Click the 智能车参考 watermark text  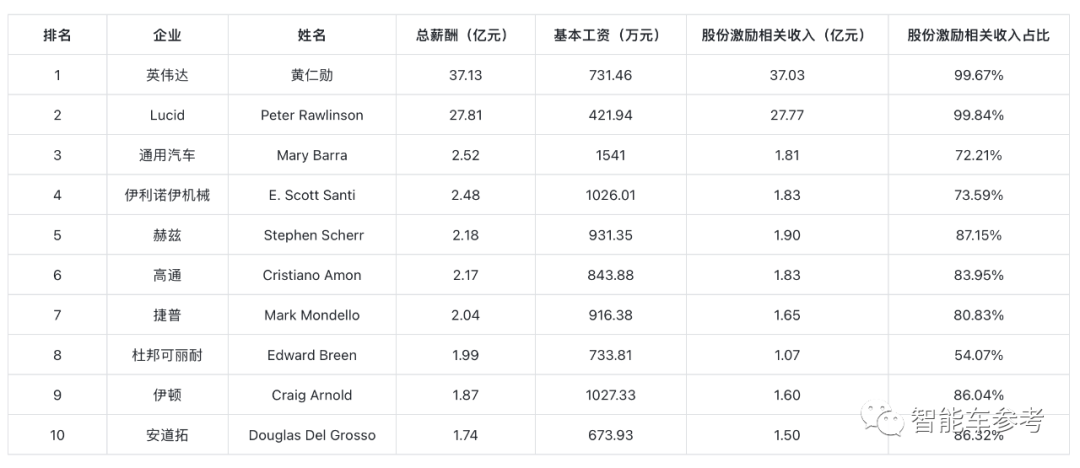[977, 421]
